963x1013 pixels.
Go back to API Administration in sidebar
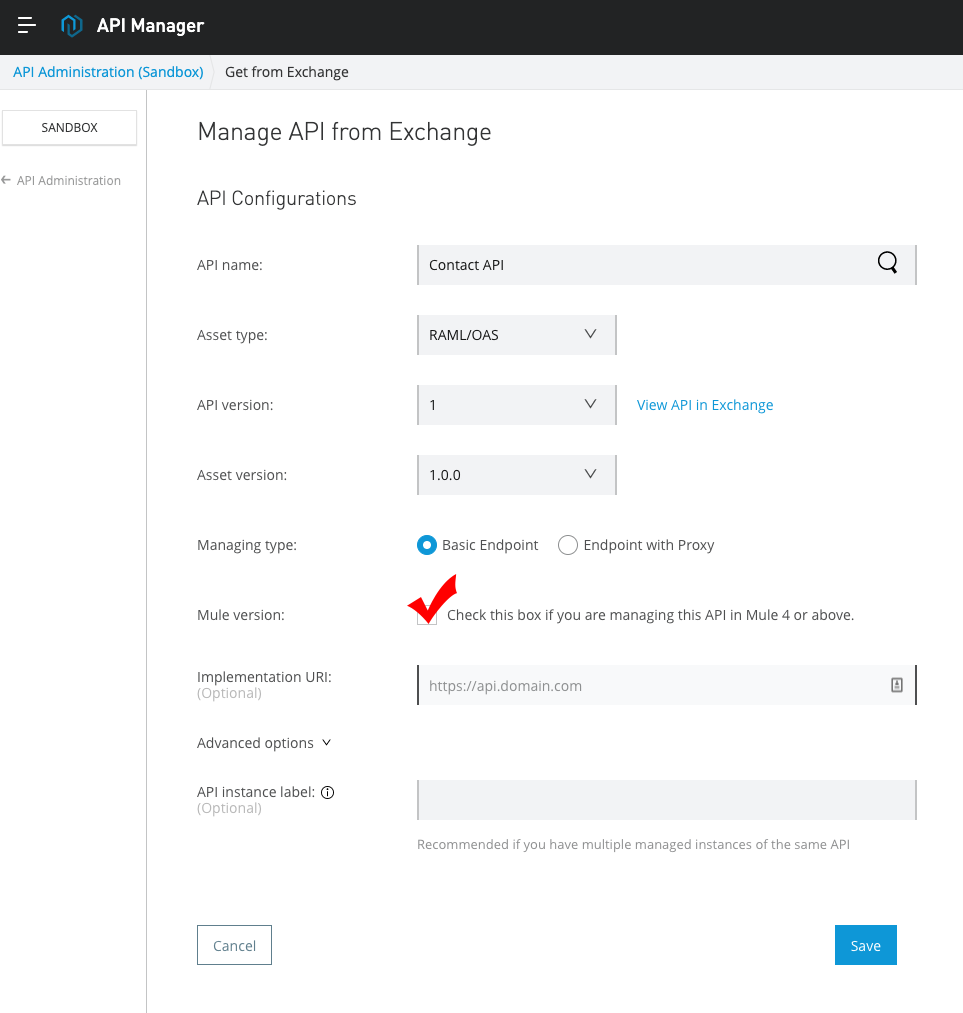[68, 180]
